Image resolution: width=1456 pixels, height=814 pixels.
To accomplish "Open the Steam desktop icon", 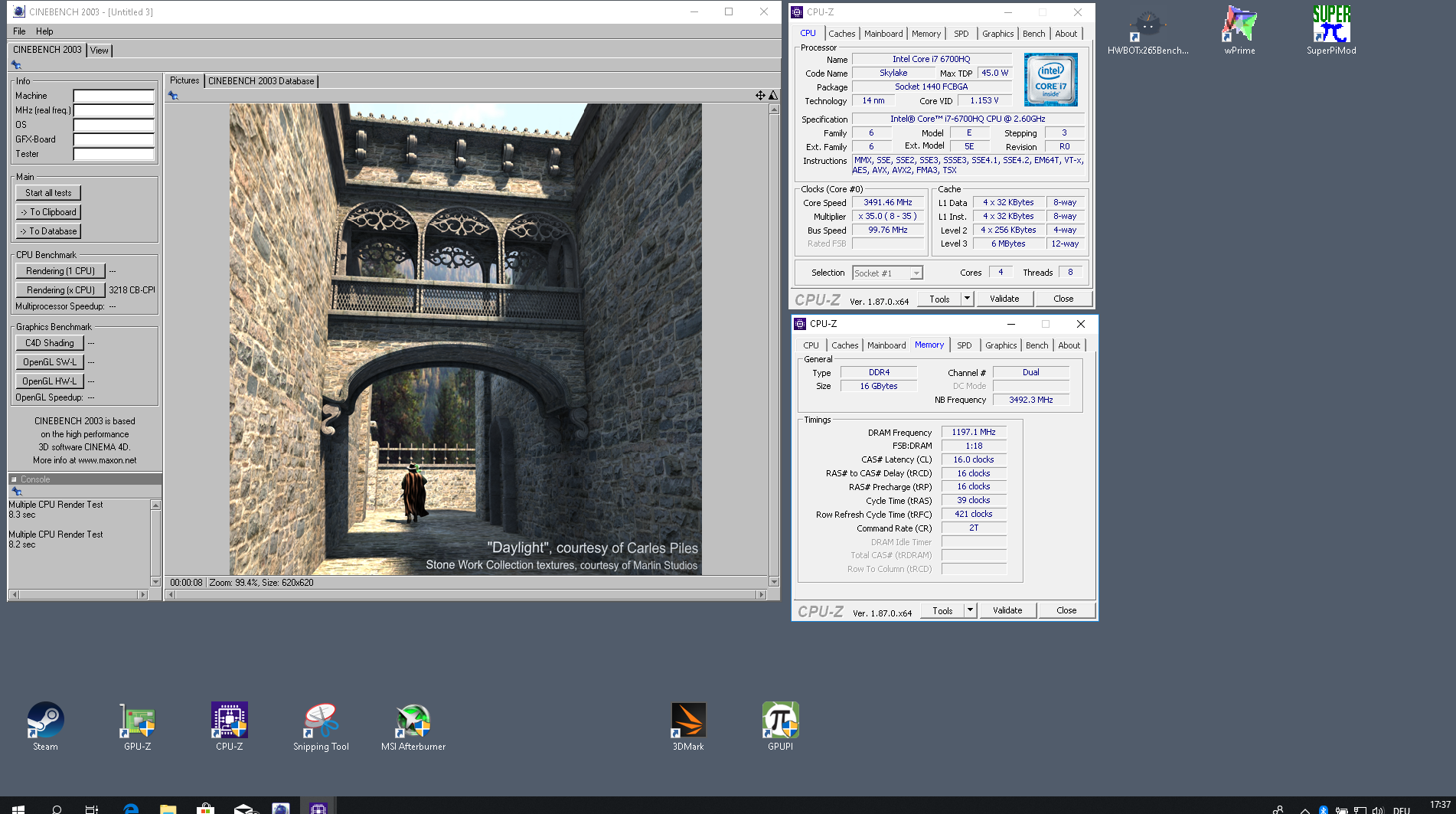I will pos(45,726).
